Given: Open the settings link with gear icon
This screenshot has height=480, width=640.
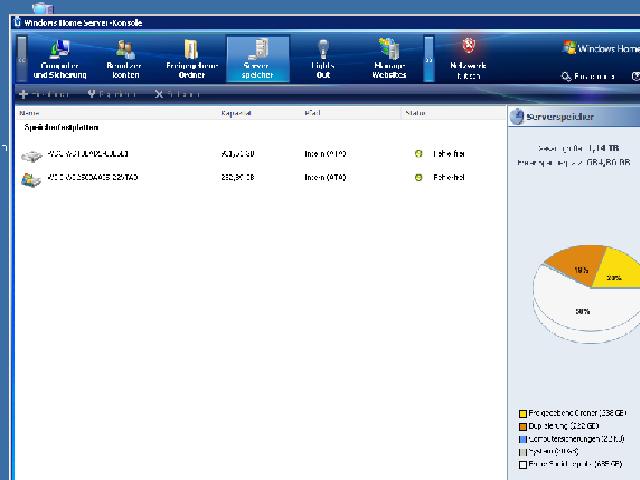Looking at the screenshot, I should click(x=587, y=76).
